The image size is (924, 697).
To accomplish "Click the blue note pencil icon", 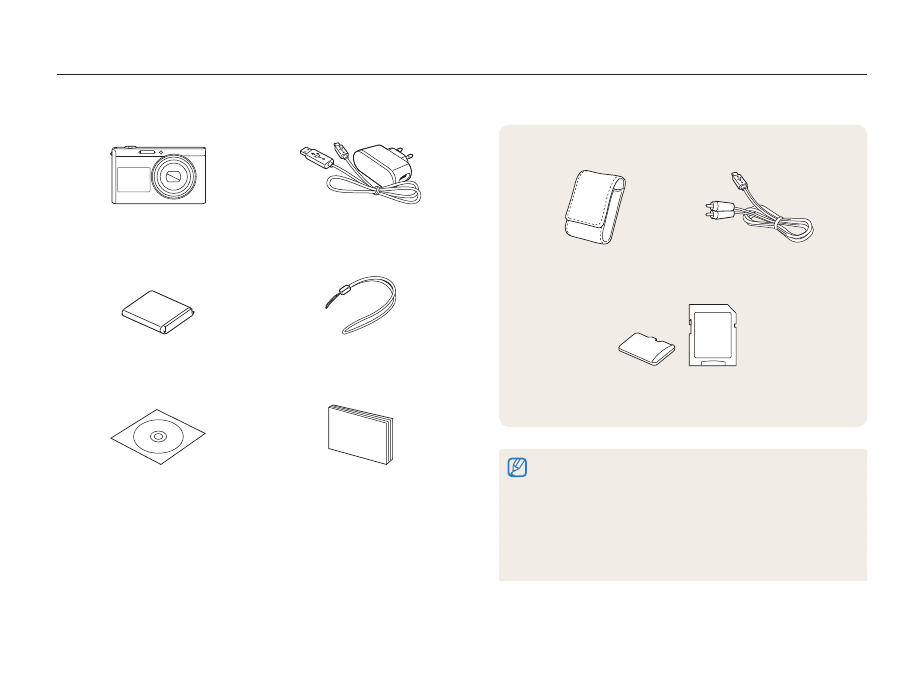I will click(517, 467).
